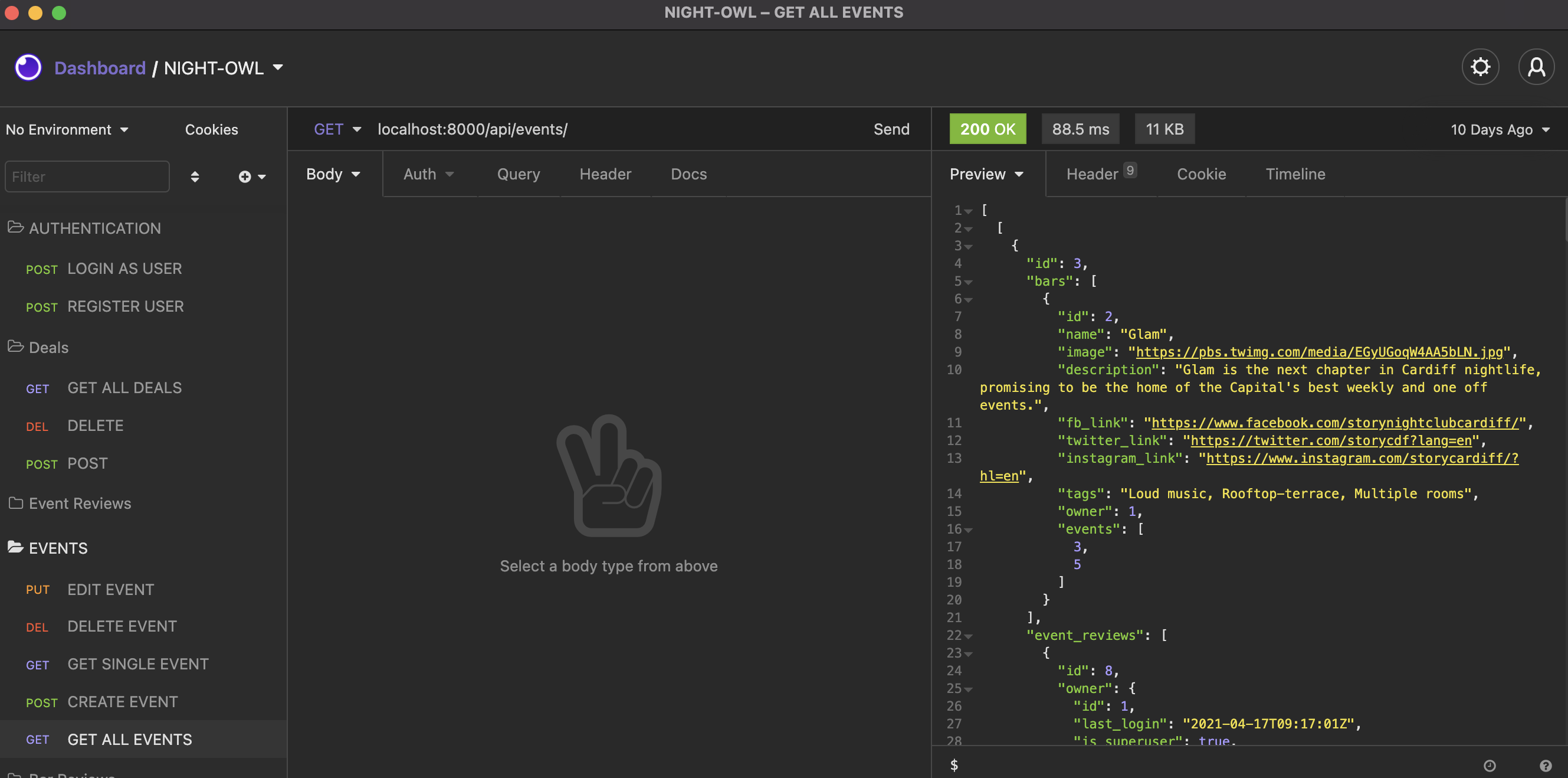Collapse JSON line 1 fold arrow
The image size is (1568, 778).
(968, 211)
